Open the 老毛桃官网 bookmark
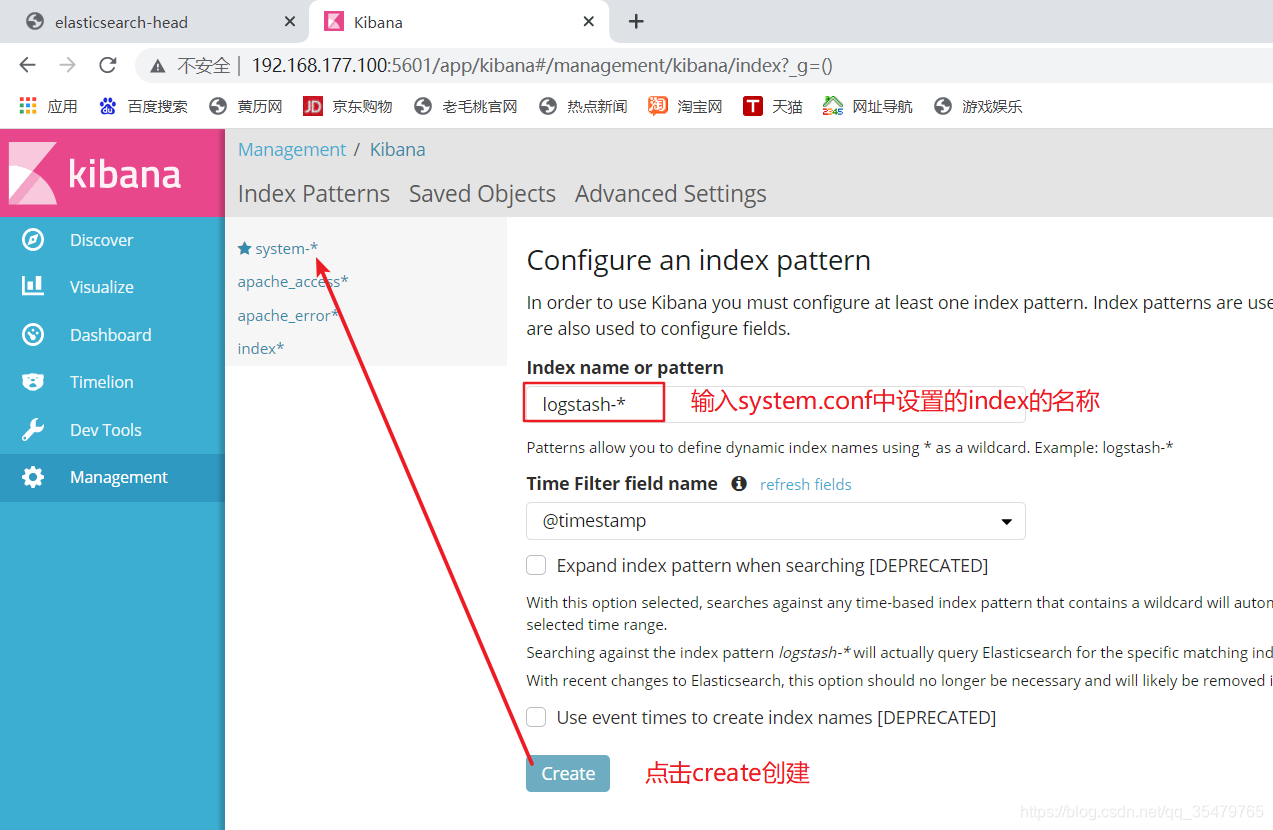 tap(466, 106)
